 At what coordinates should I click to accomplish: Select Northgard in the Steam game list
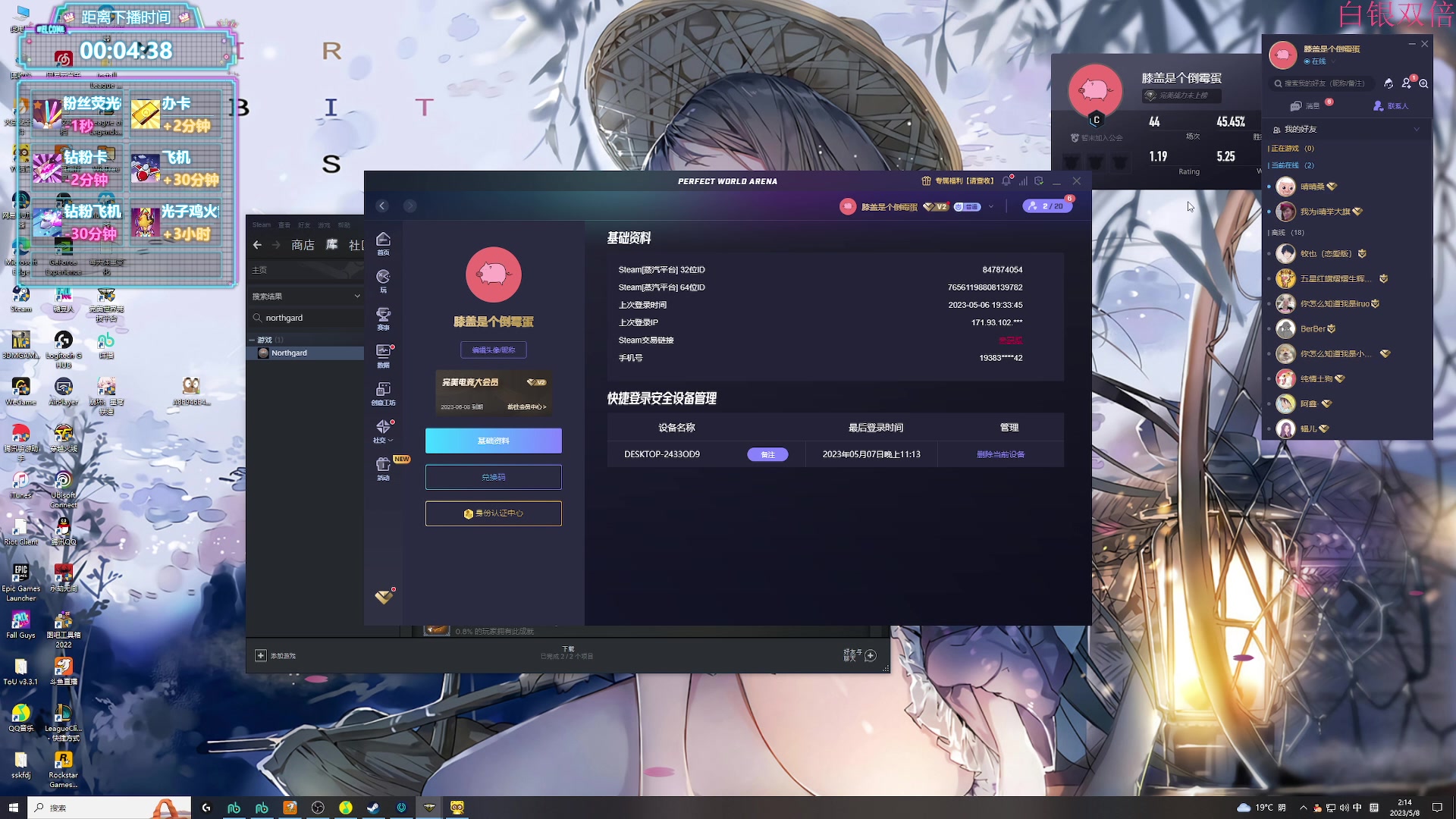[x=290, y=353]
